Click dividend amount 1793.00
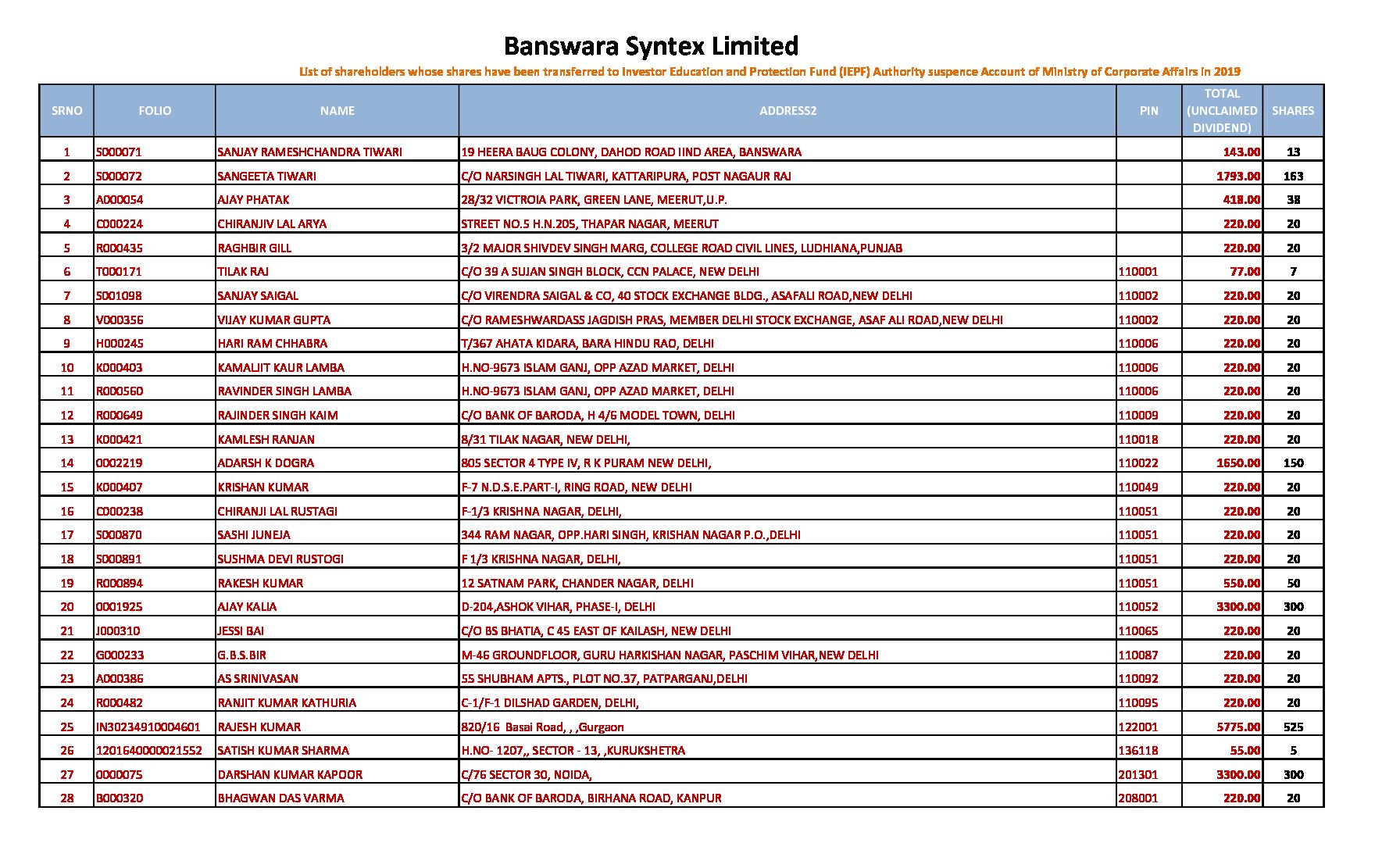The image size is (1400, 850). tap(1238, 176)
